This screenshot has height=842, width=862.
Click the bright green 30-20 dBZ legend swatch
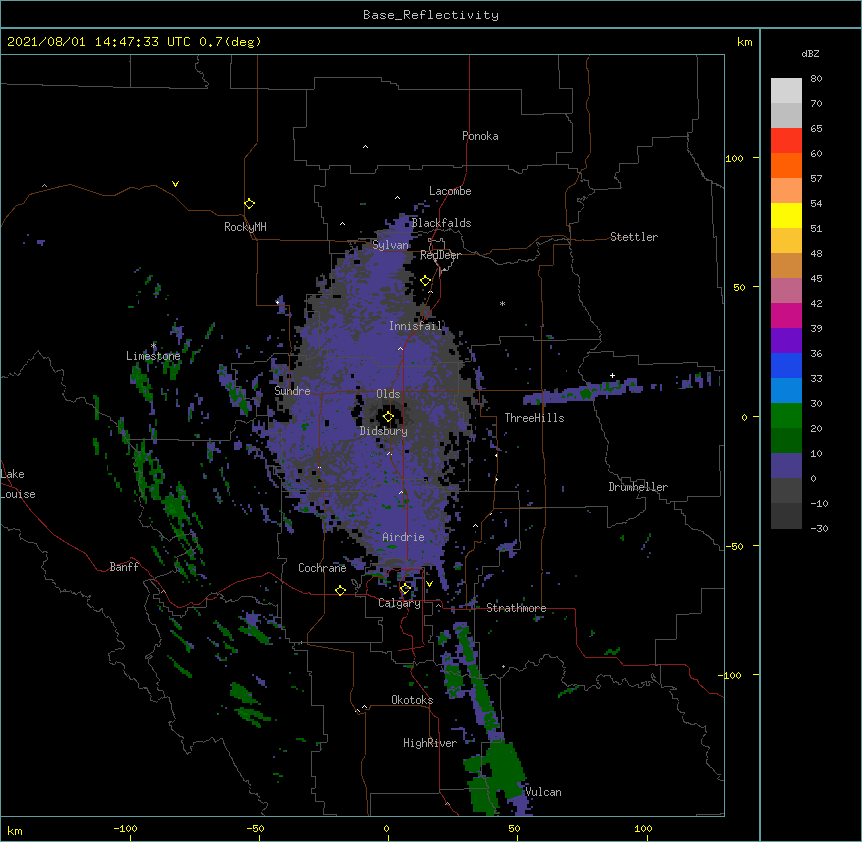tap(786, 416)
